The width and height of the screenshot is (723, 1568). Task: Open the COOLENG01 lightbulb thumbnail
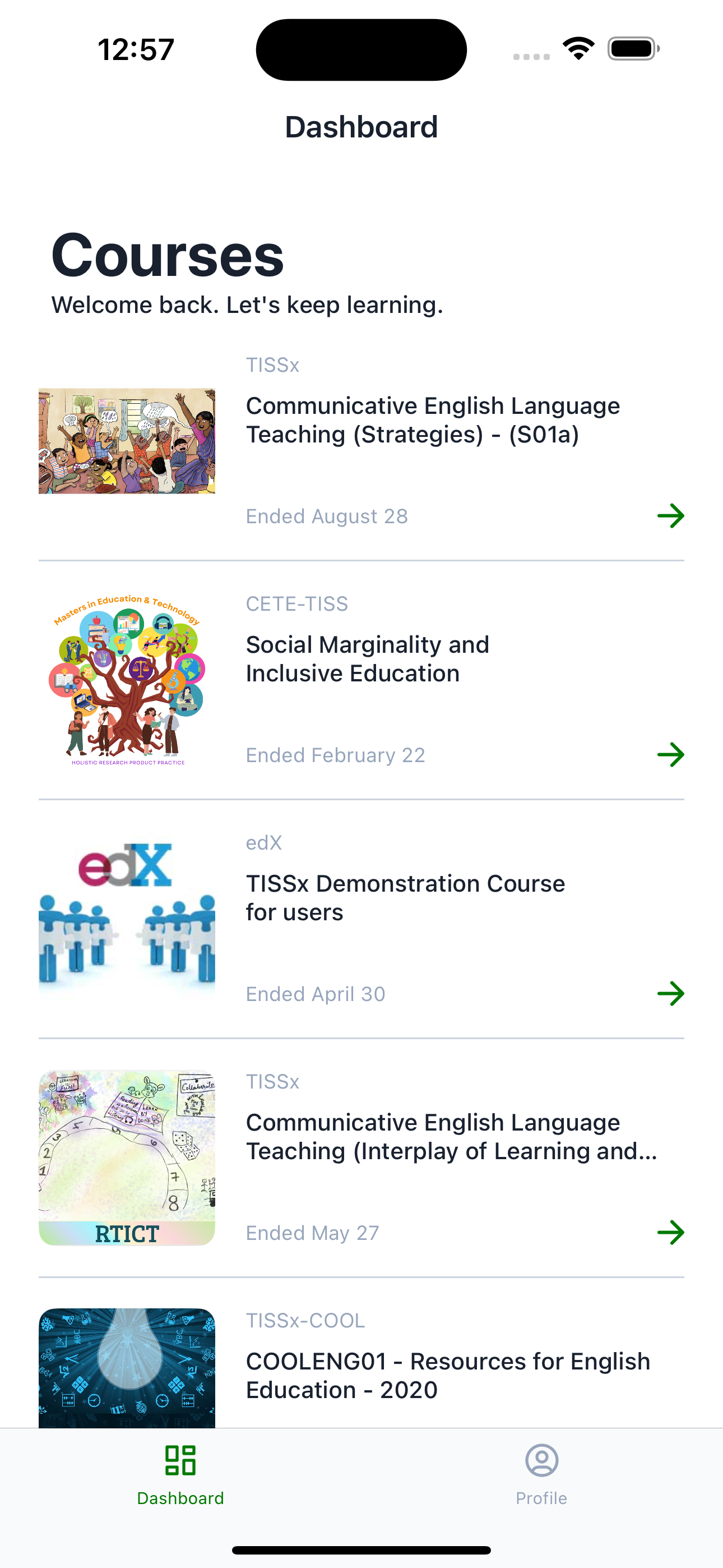[127, 1368]
